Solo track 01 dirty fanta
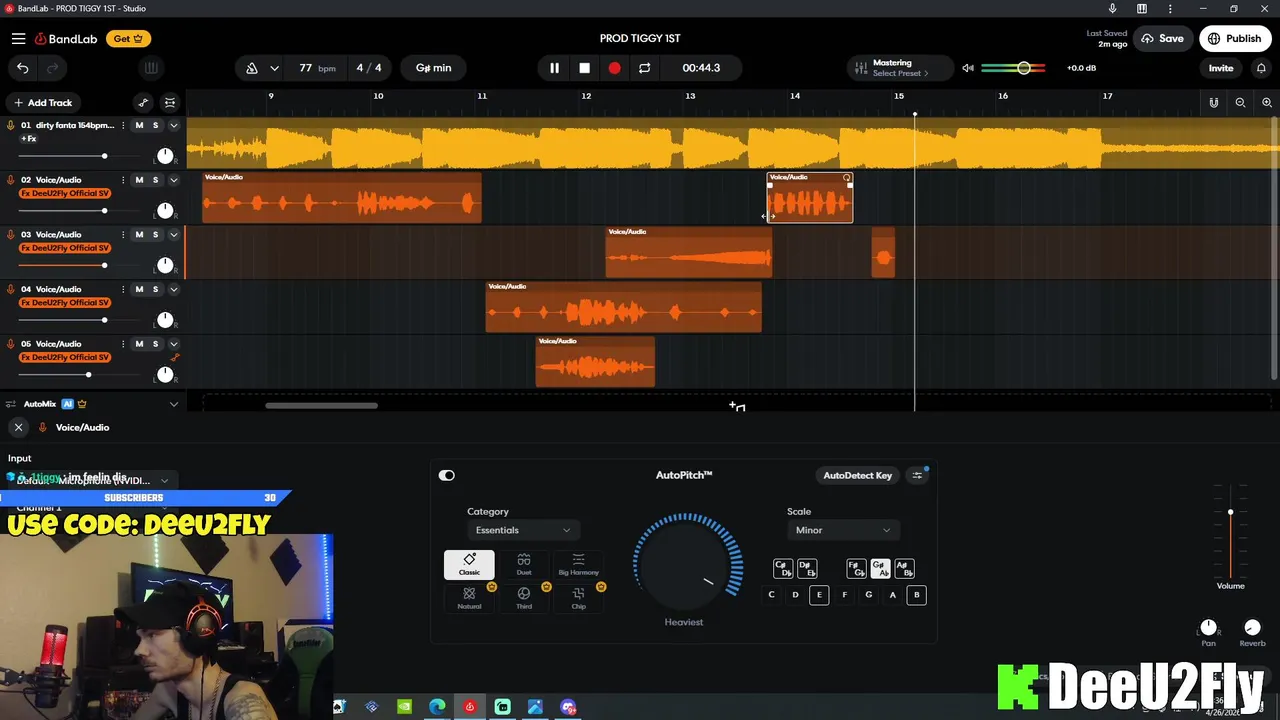Viewport: 1280px width, 720px height. 155,125
